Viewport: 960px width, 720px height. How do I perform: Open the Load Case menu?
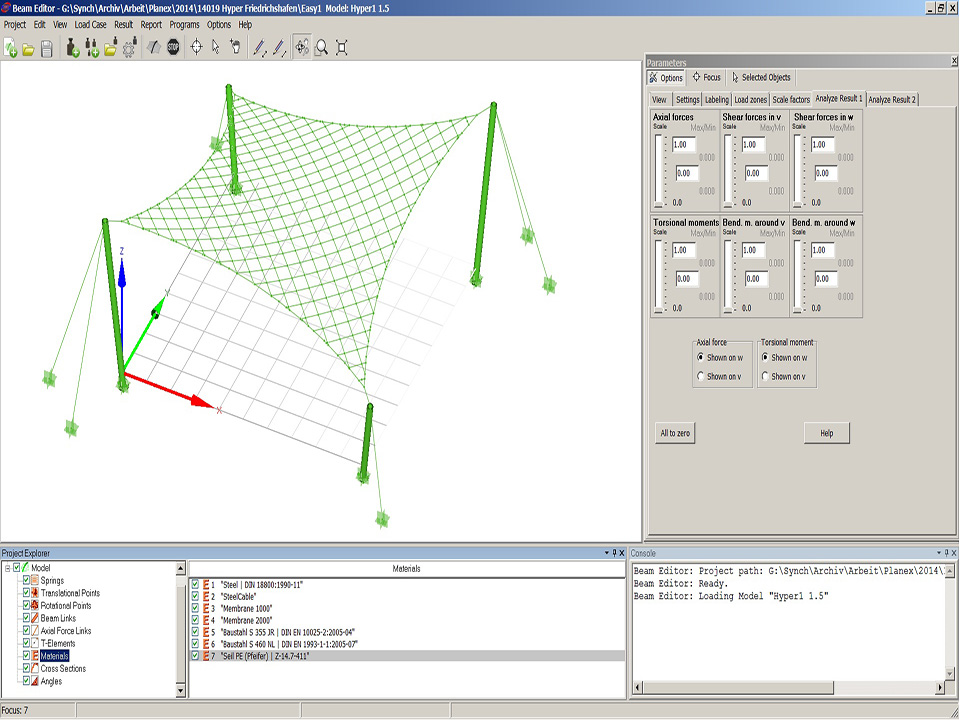91,24
